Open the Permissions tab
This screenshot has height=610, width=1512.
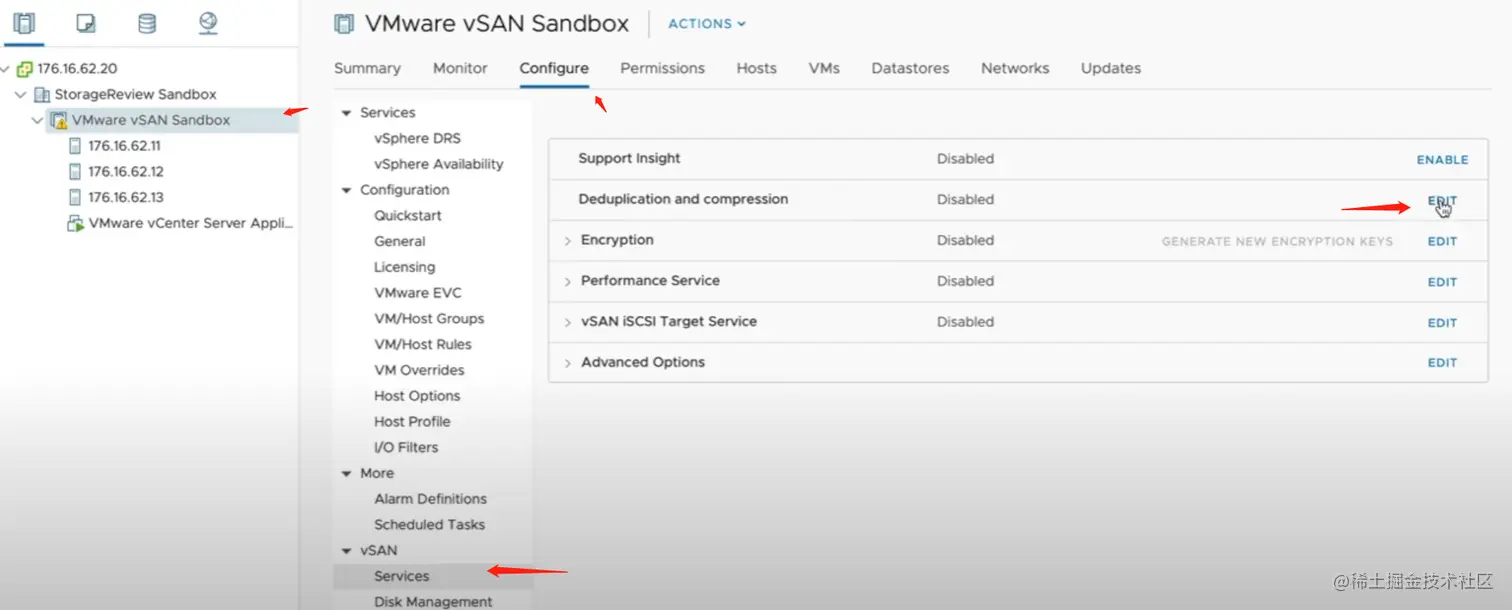[x=662, y=68]
